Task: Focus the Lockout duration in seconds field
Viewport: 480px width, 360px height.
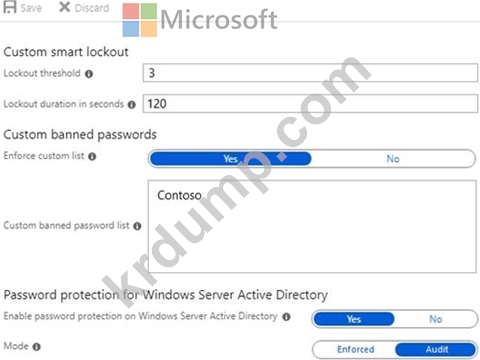Action: 310,104
